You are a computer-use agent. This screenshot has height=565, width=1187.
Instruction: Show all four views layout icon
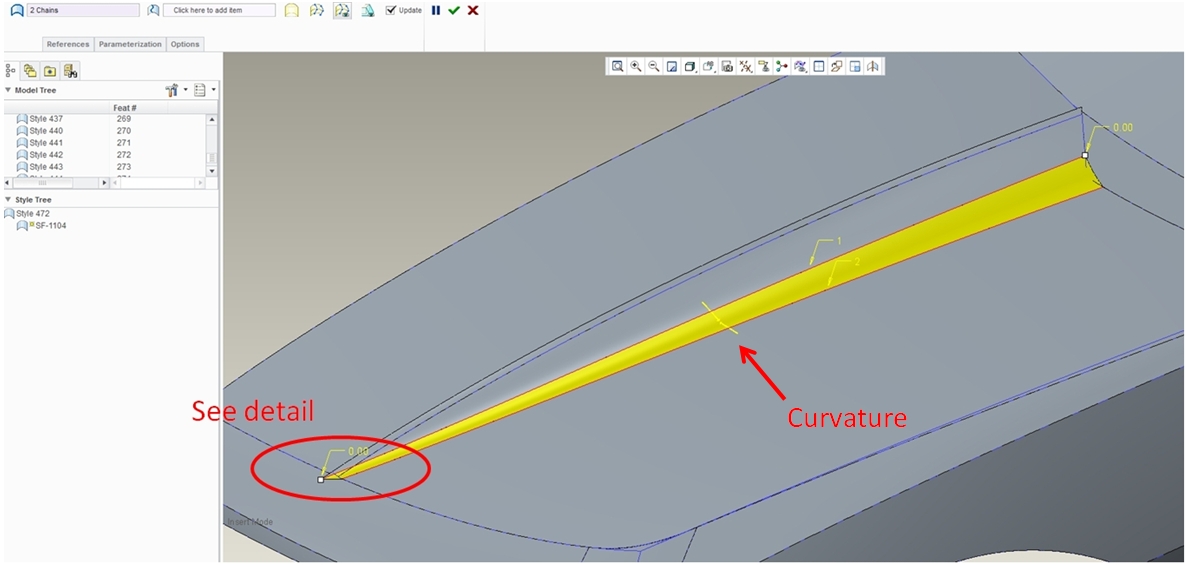pos(855,67)
